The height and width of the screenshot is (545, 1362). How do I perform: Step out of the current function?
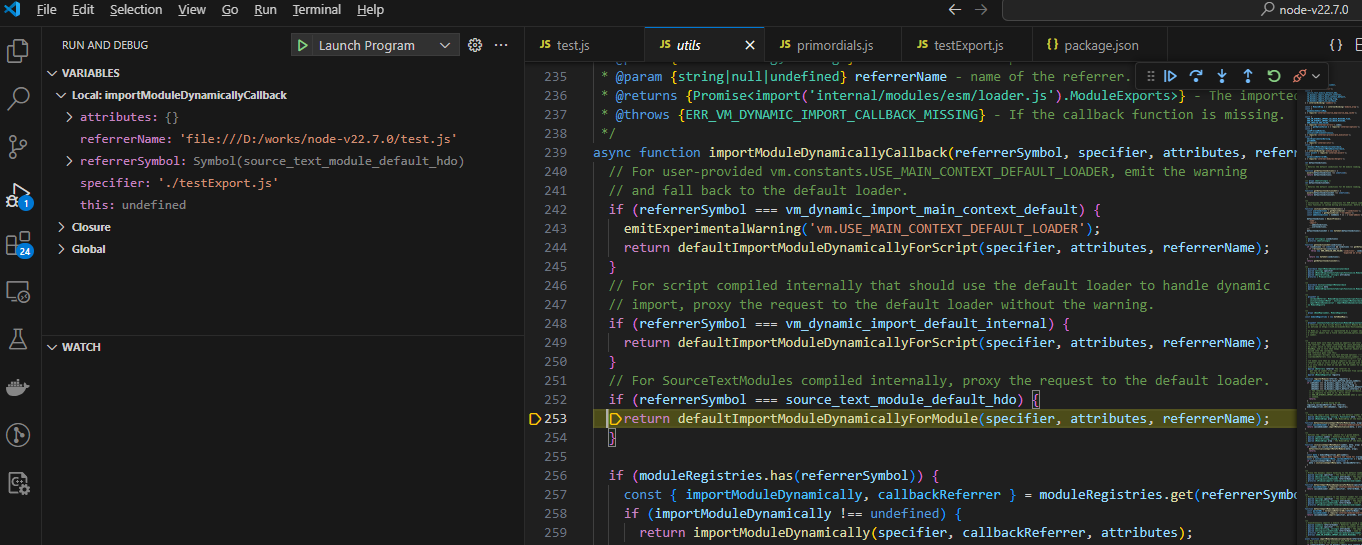pos(1248,76)
